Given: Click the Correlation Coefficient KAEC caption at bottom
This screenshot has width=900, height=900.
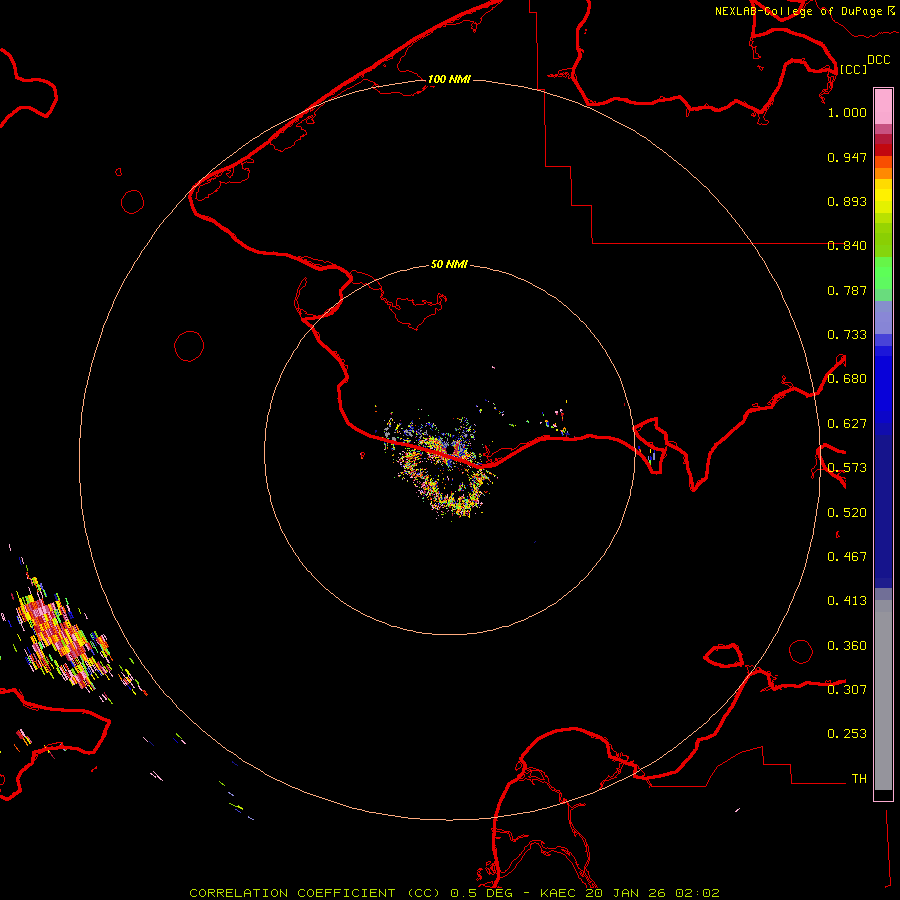Looking at the screenshot, I should pyautogui.click(x=454, y=893).
